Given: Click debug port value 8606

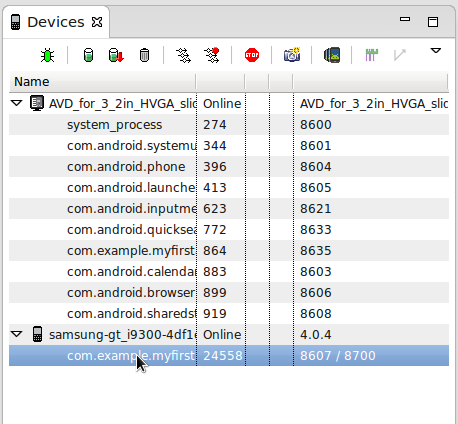Looking at the screenshot, I should tap(316, 293).
